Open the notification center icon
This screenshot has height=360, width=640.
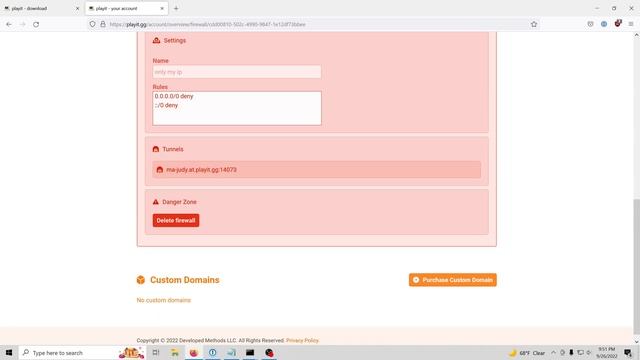(628, 353)
